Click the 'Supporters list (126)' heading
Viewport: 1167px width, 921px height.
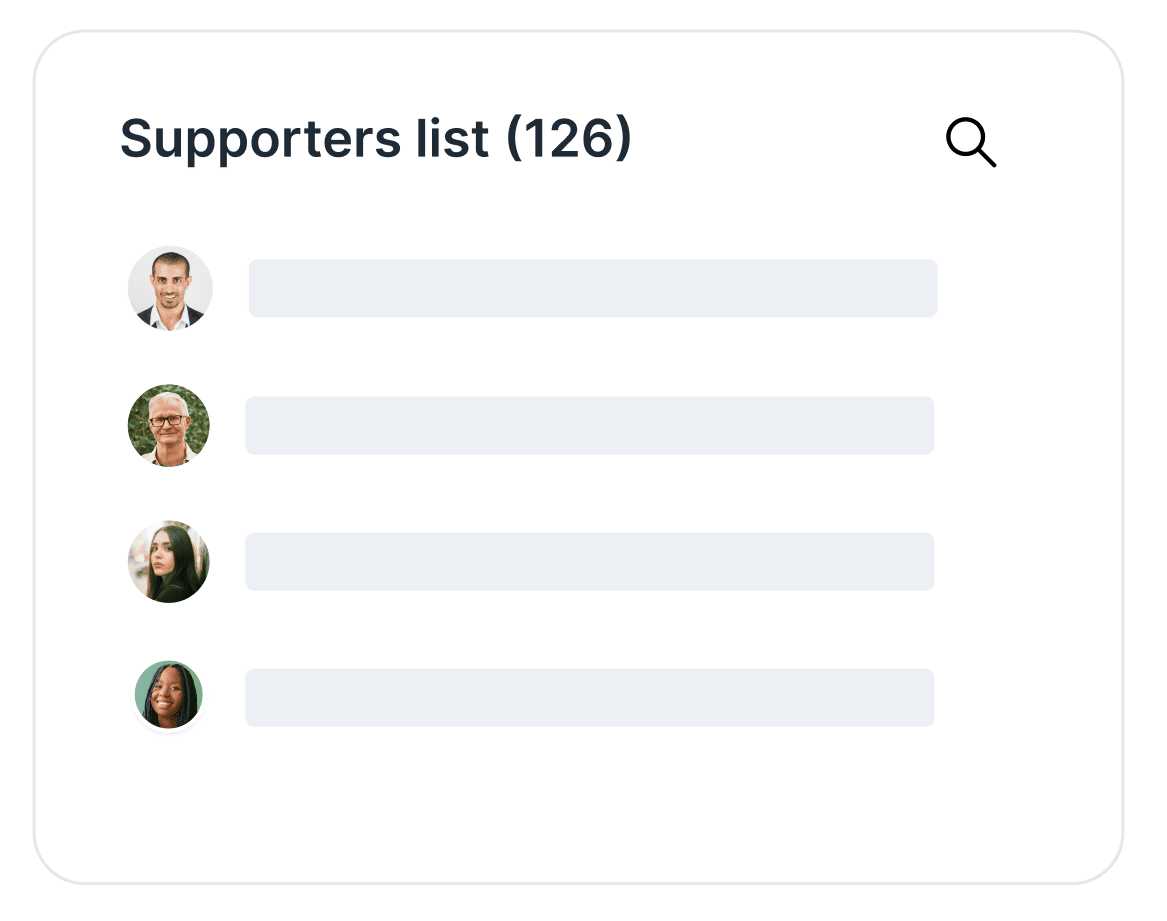(375, 139)
